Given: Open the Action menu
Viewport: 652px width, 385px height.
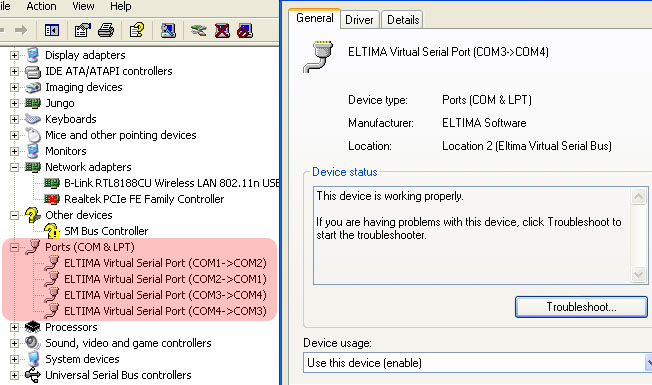Looking at the screenshot, I should click(x=41, y=6).
